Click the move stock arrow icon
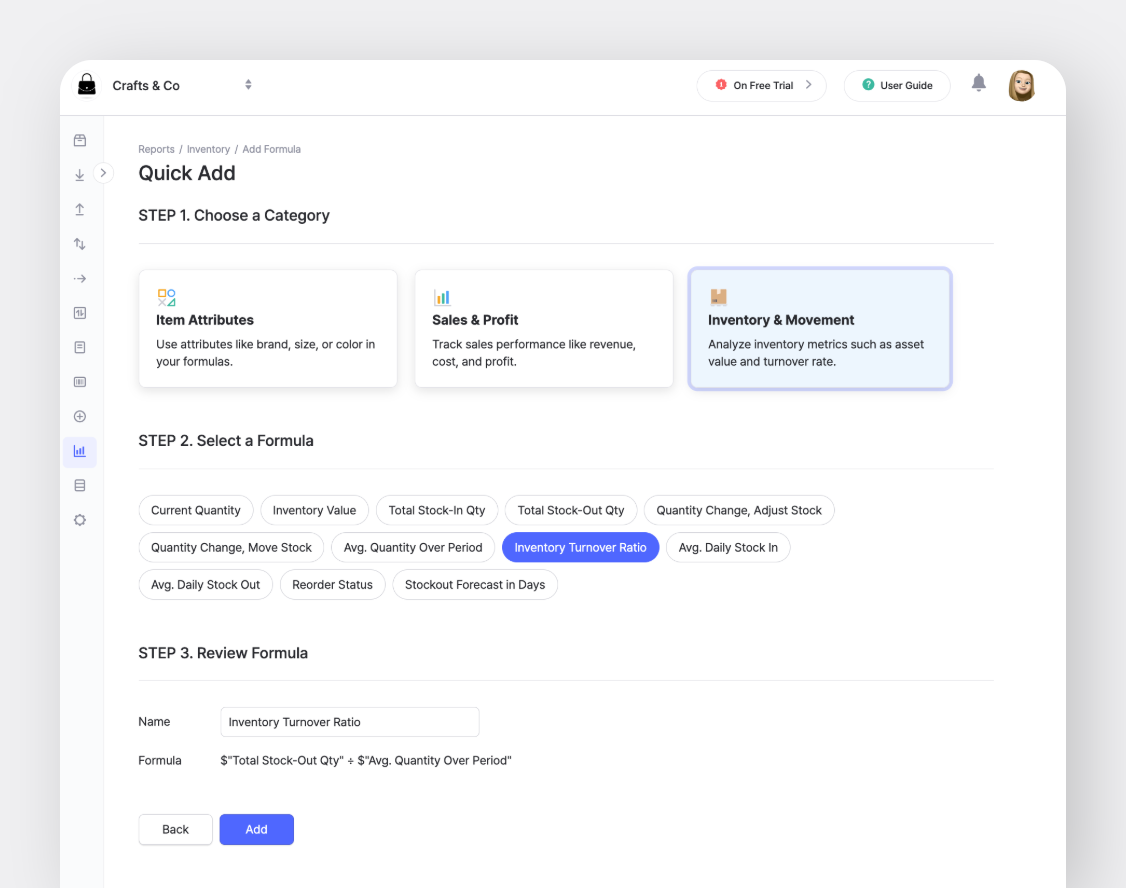The image size is (1126, 888). pyautogui.click(x=79, y=278)
